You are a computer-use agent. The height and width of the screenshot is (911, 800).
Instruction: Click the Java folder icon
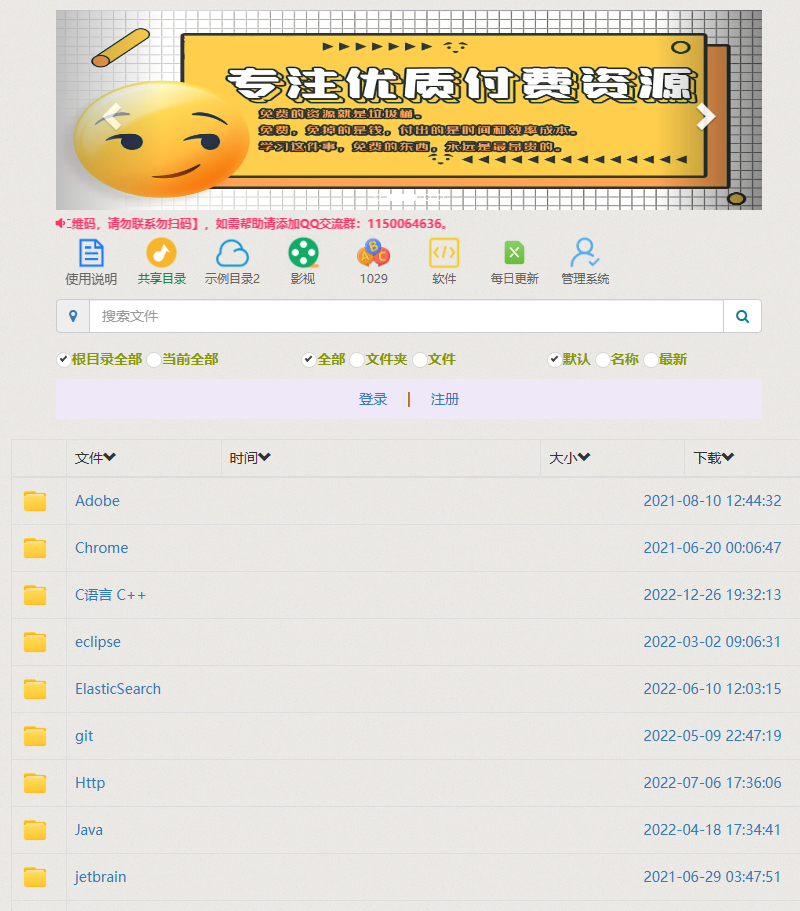coord(35,830)
